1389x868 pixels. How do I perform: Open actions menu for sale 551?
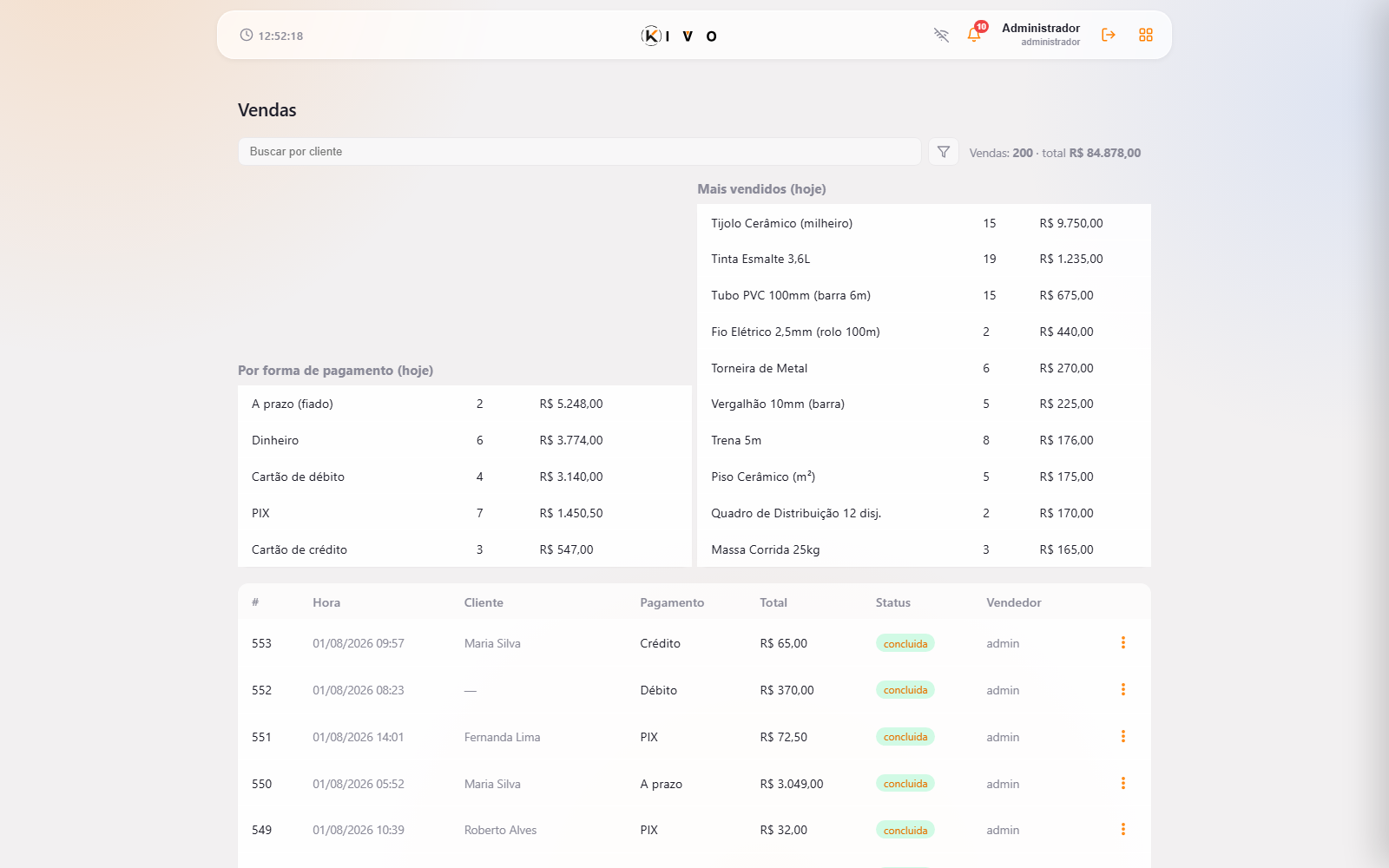[1122, 736]
